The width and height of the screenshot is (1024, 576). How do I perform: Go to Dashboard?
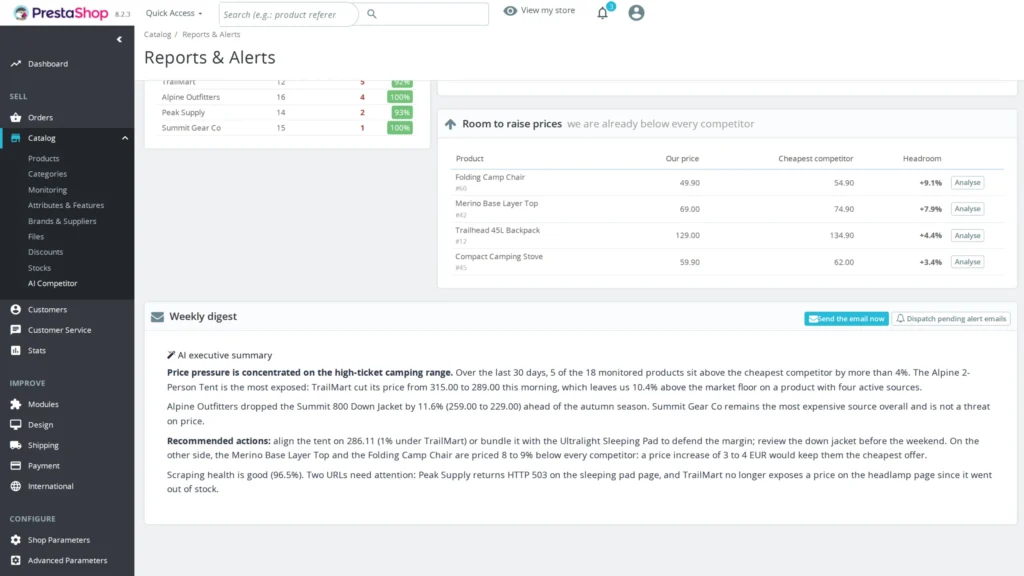(x=48, y=64)
